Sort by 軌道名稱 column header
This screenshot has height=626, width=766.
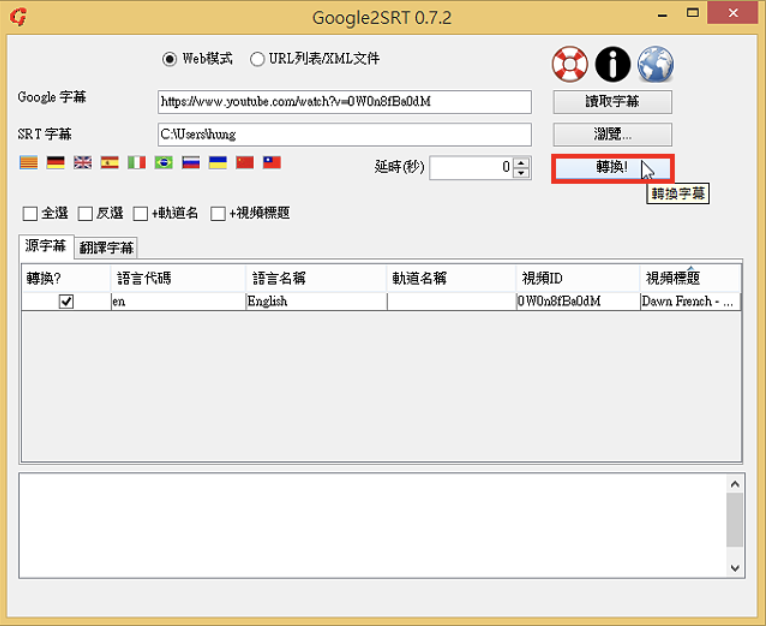[x=451, y=279]
